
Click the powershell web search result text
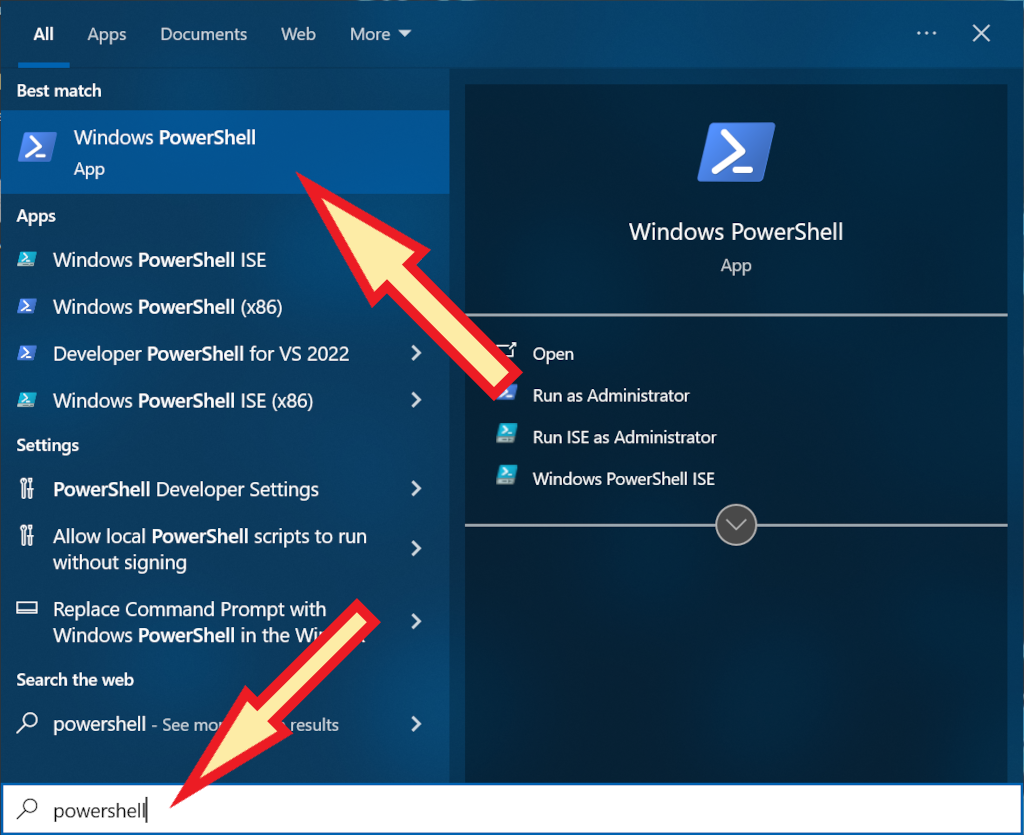point(196,724)
